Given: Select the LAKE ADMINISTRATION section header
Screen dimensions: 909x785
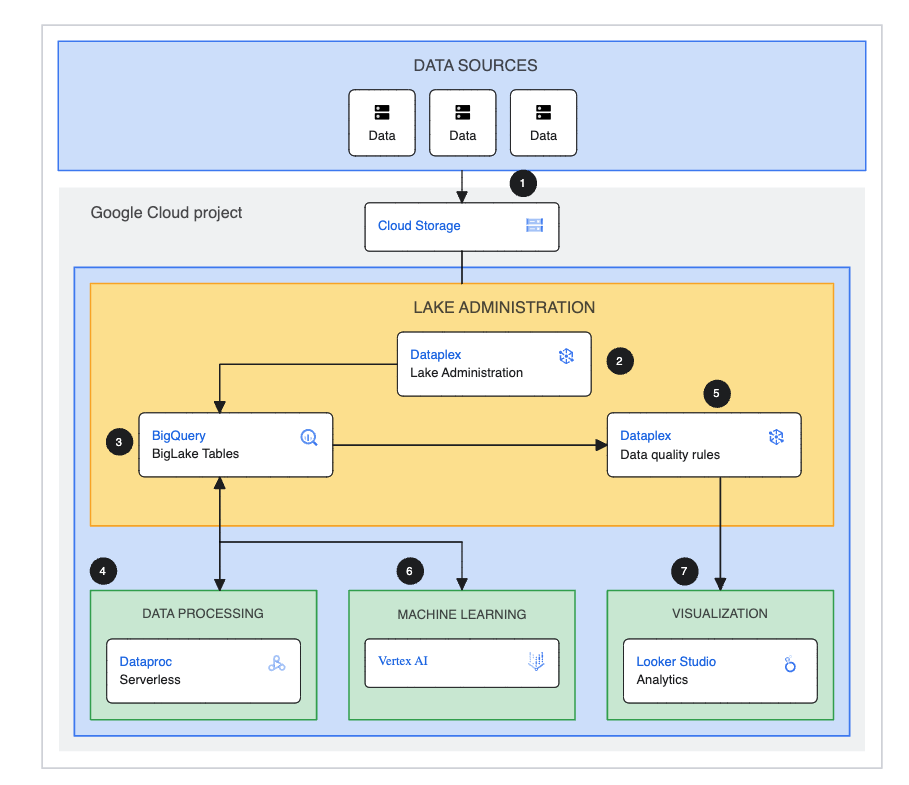Looking at the screenshot, I should coord(504,307).
